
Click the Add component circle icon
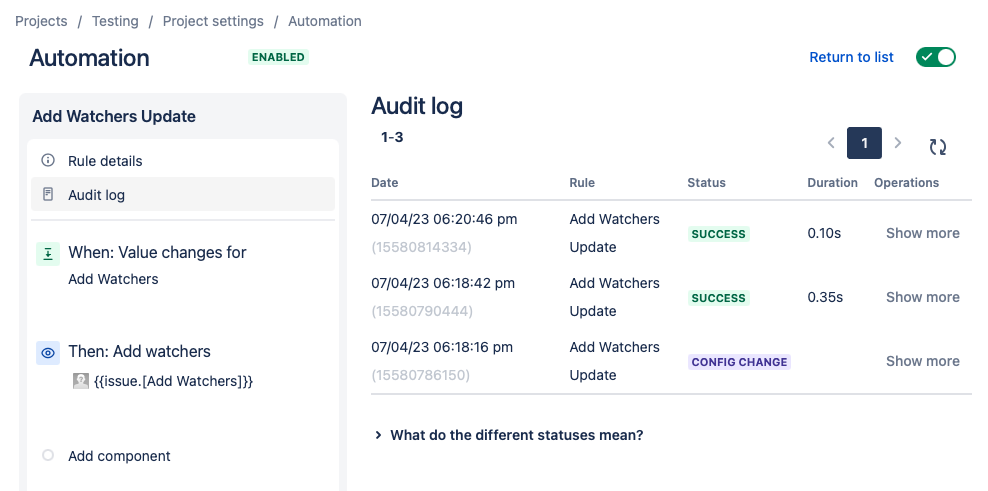click(x=48, y=456)
